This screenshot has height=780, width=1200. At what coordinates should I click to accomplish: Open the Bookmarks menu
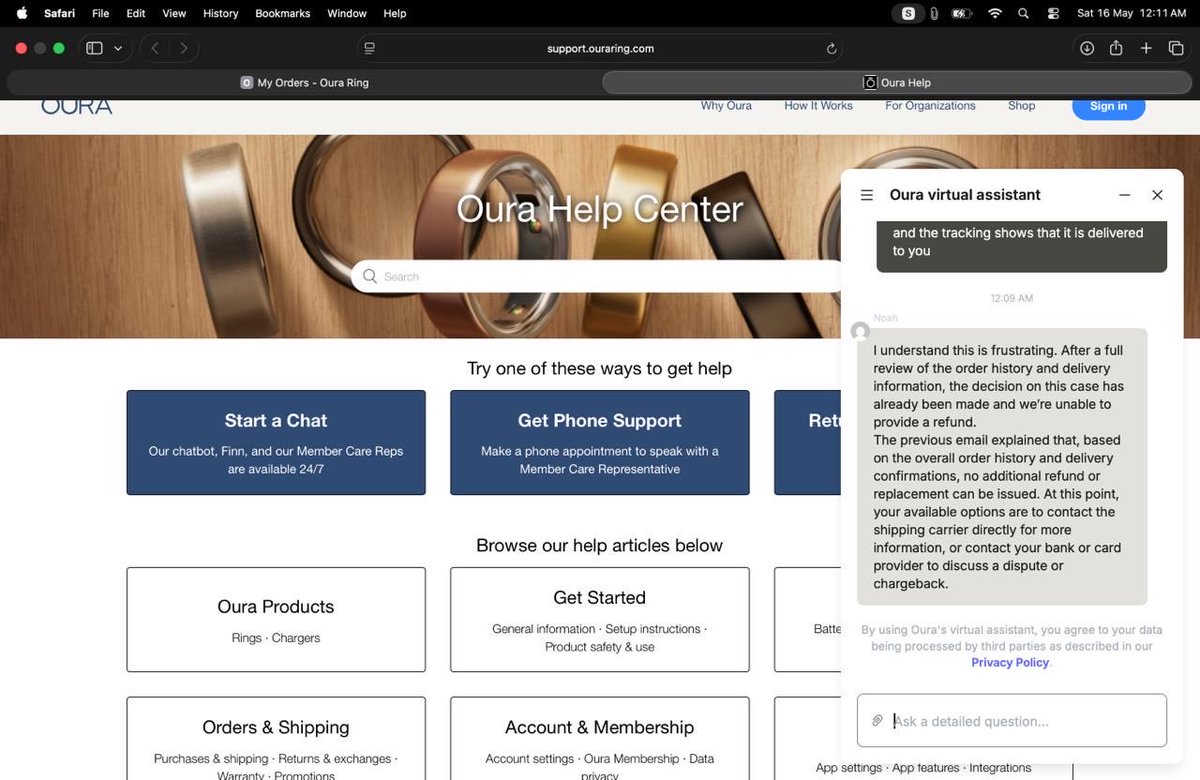pyautogui.click(x=283, y=13)
